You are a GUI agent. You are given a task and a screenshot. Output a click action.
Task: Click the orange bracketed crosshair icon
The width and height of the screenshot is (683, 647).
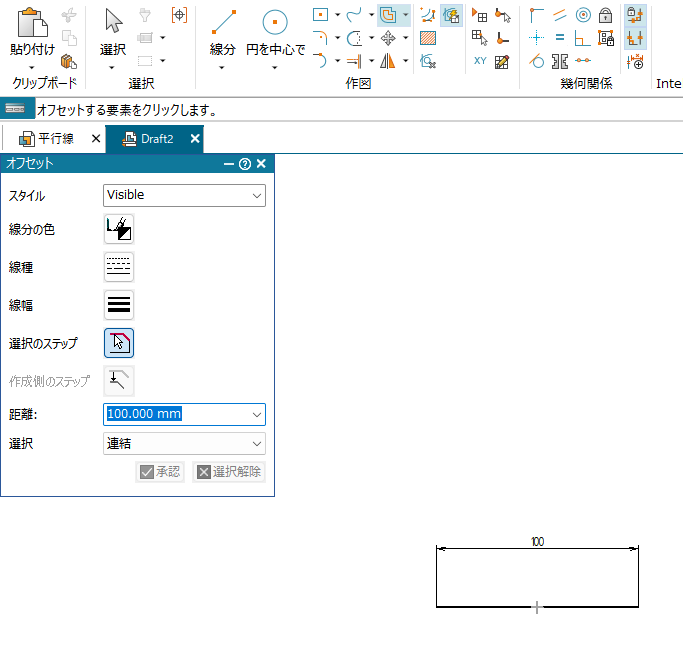tap(179, 15)
